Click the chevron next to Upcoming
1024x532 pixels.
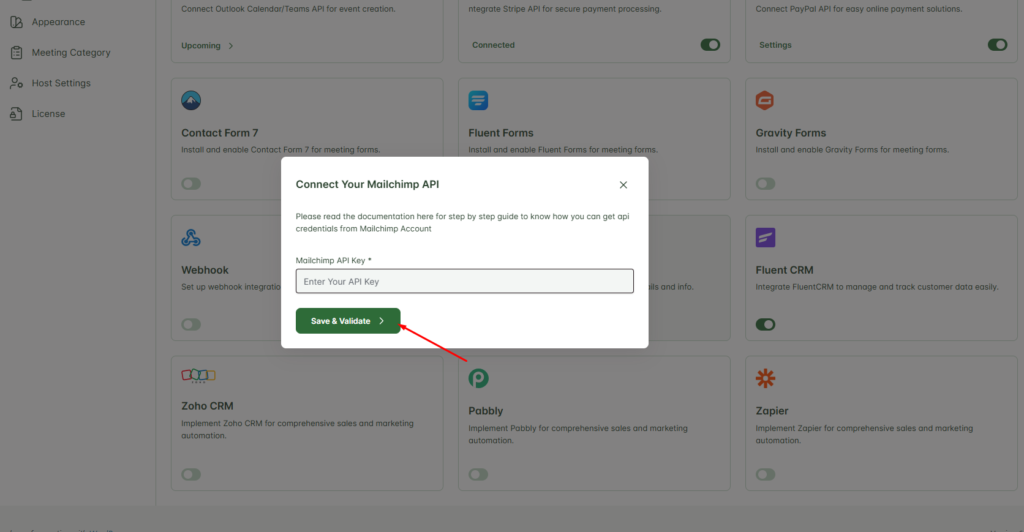(x=231, y=46)
